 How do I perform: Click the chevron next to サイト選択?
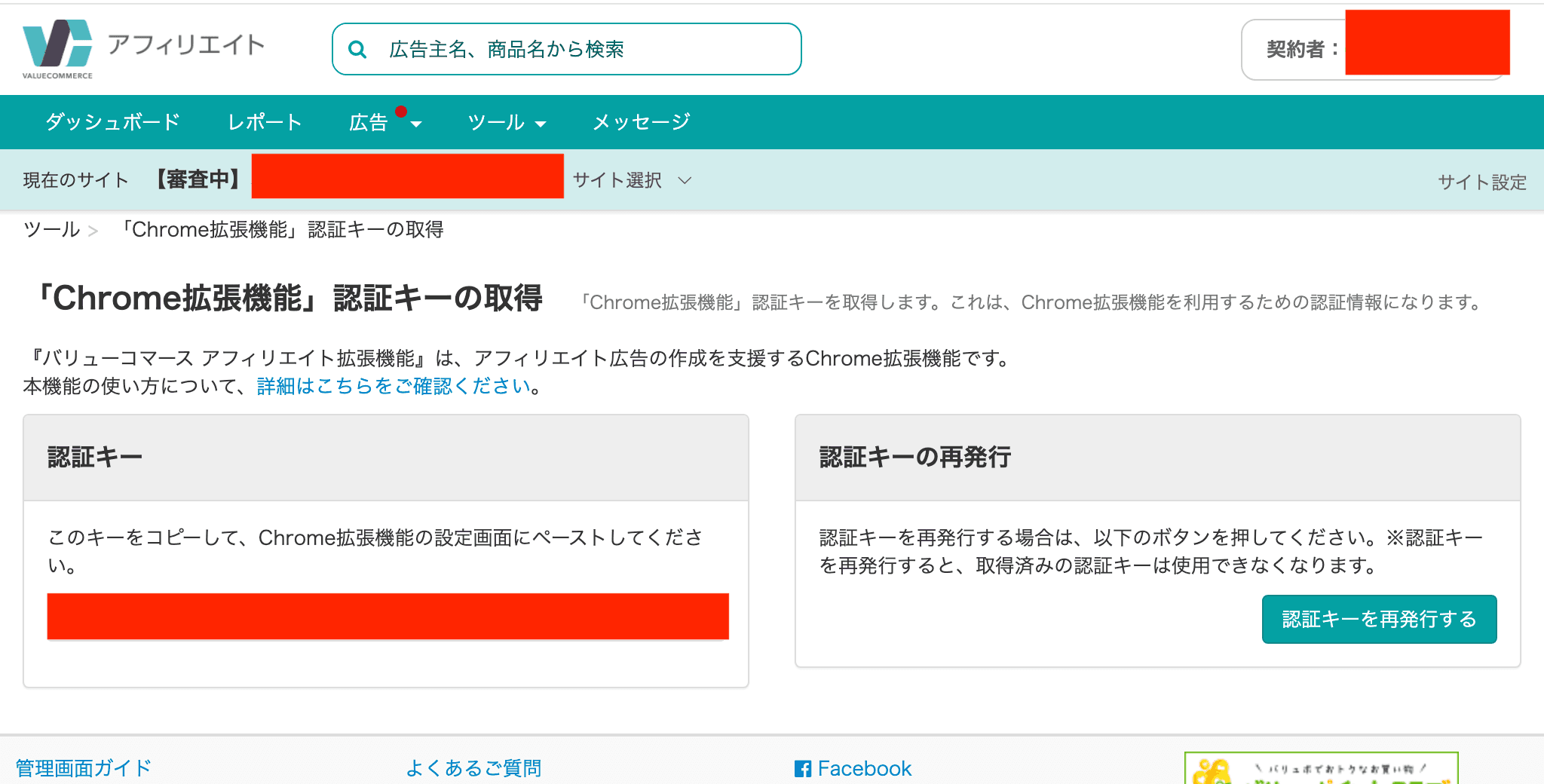tap(685, 180)
